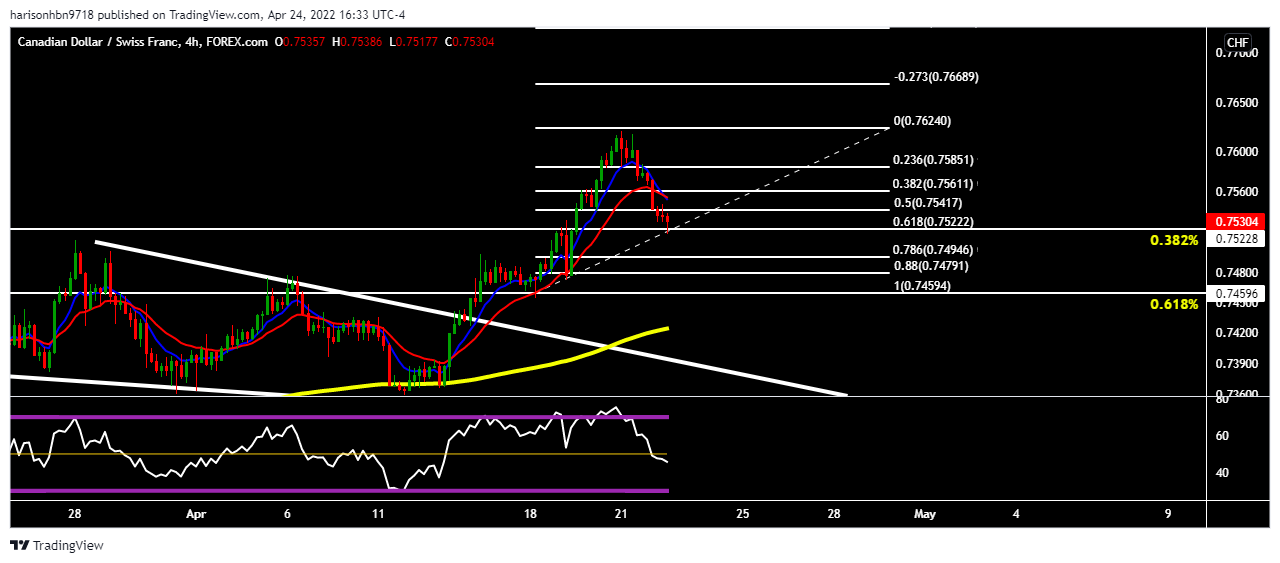
Task: Click the CHF currency badge
Action: point(1238,42)
